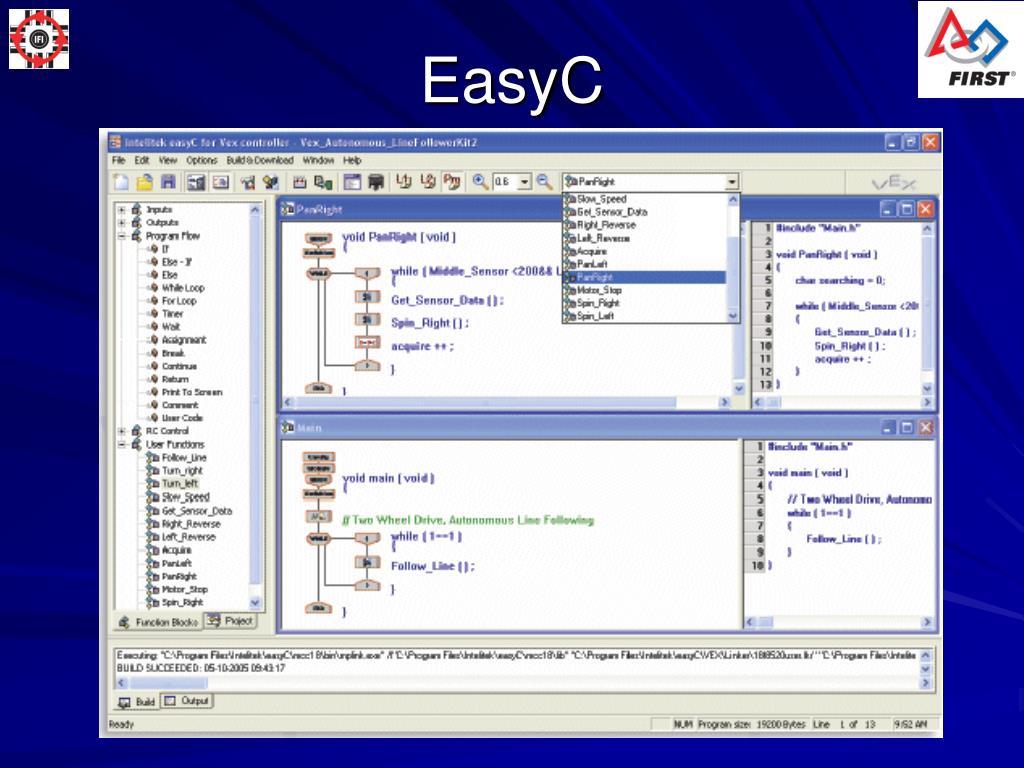Open the PanRight function selector dropdown arrow
1024x768 pixels.
click(x=732, y=182)
